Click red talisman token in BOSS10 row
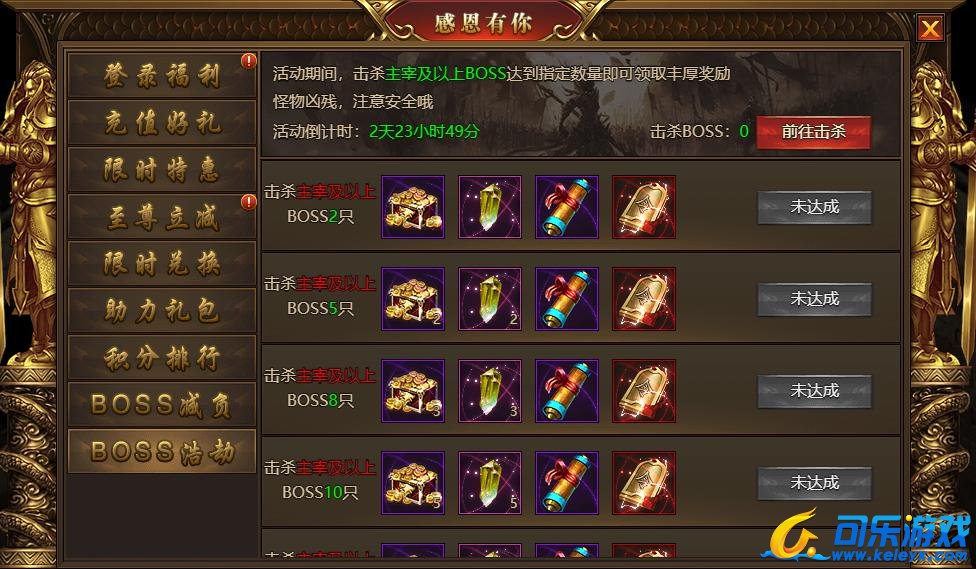976x569 pixels. point(644,483)
